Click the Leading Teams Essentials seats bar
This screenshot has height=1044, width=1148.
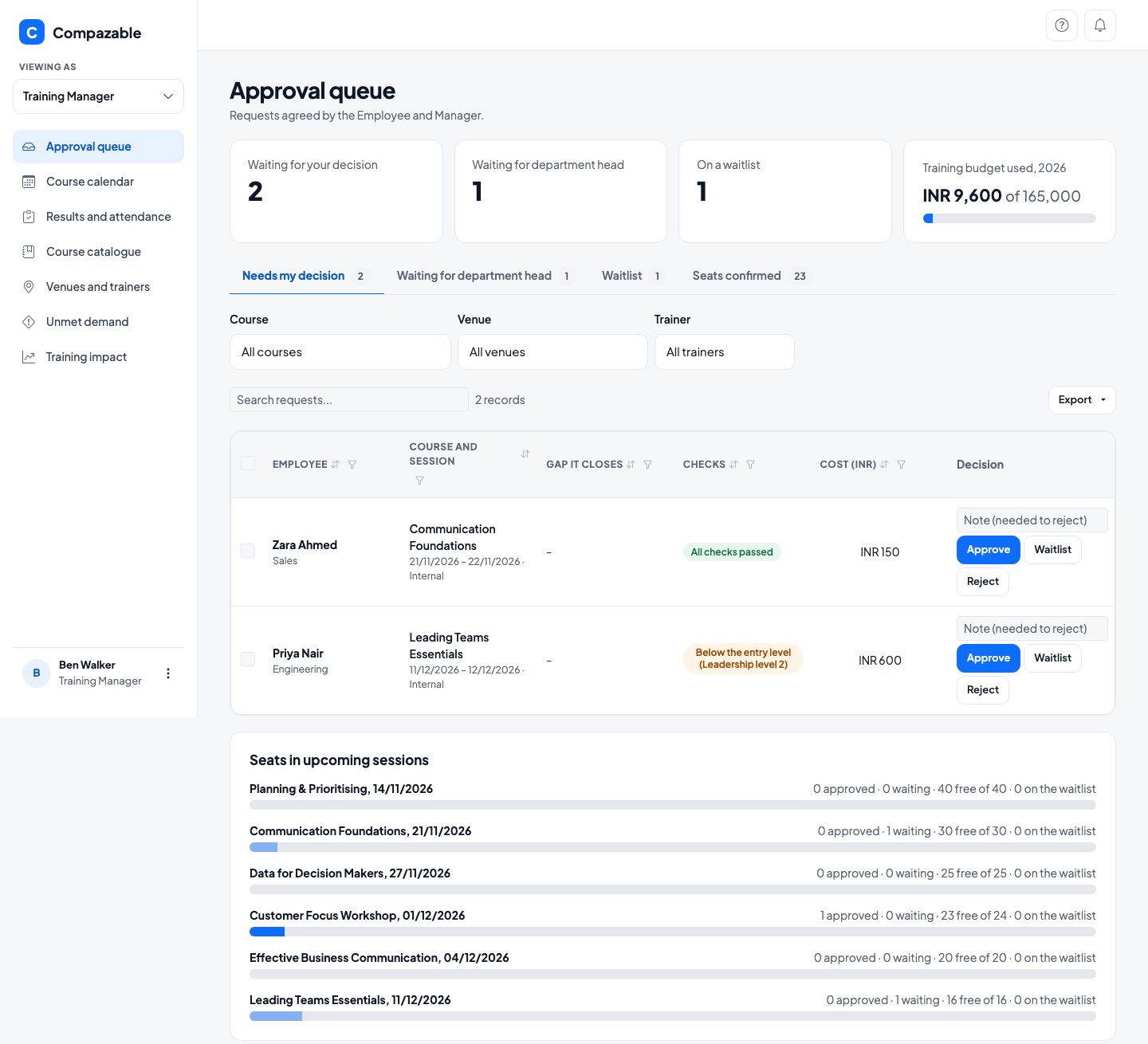pos(673,1016)
